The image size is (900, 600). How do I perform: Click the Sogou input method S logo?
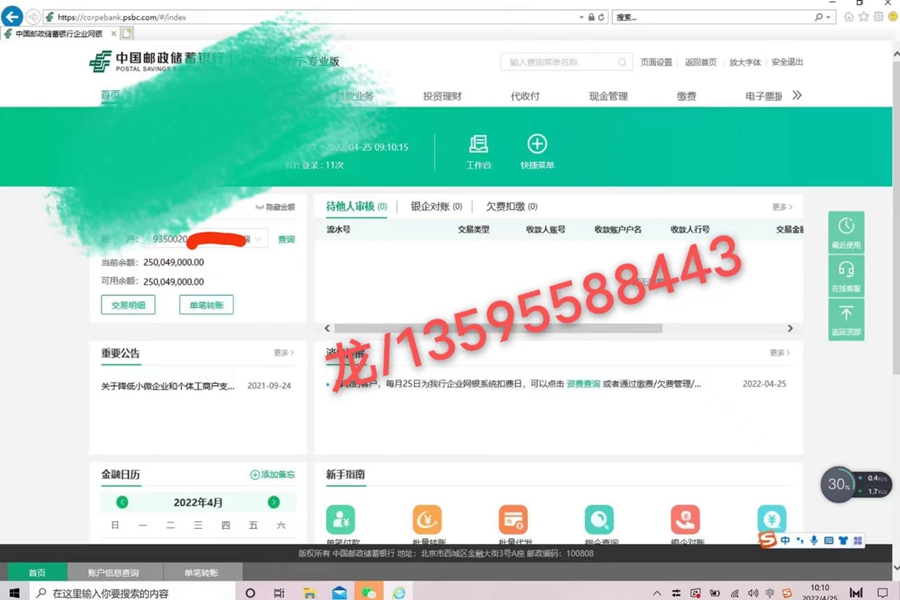coord(767,540)
